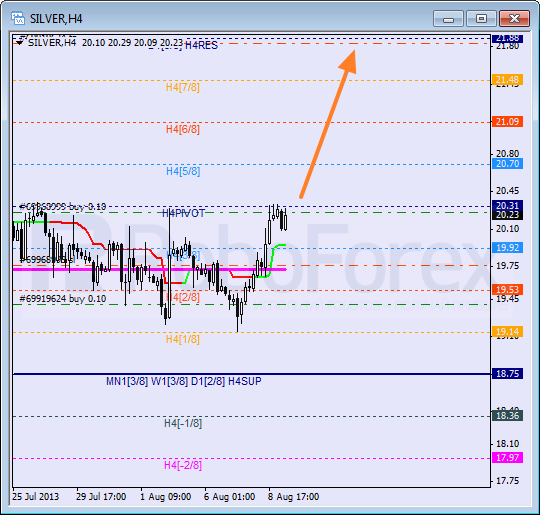Select the H4[-1/8] level label

(x=183, y=423)
